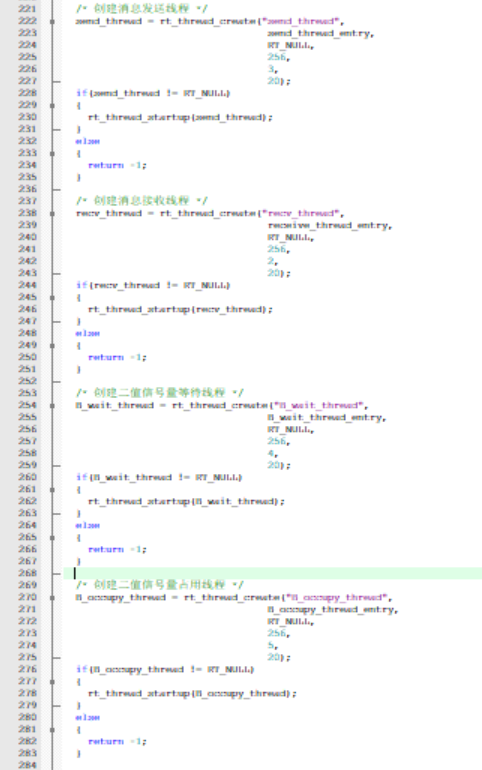Viewport: 482px width, 770px height.
Task: Click B_wait_thread_entry argument on line 255
Action: (327, 417)
